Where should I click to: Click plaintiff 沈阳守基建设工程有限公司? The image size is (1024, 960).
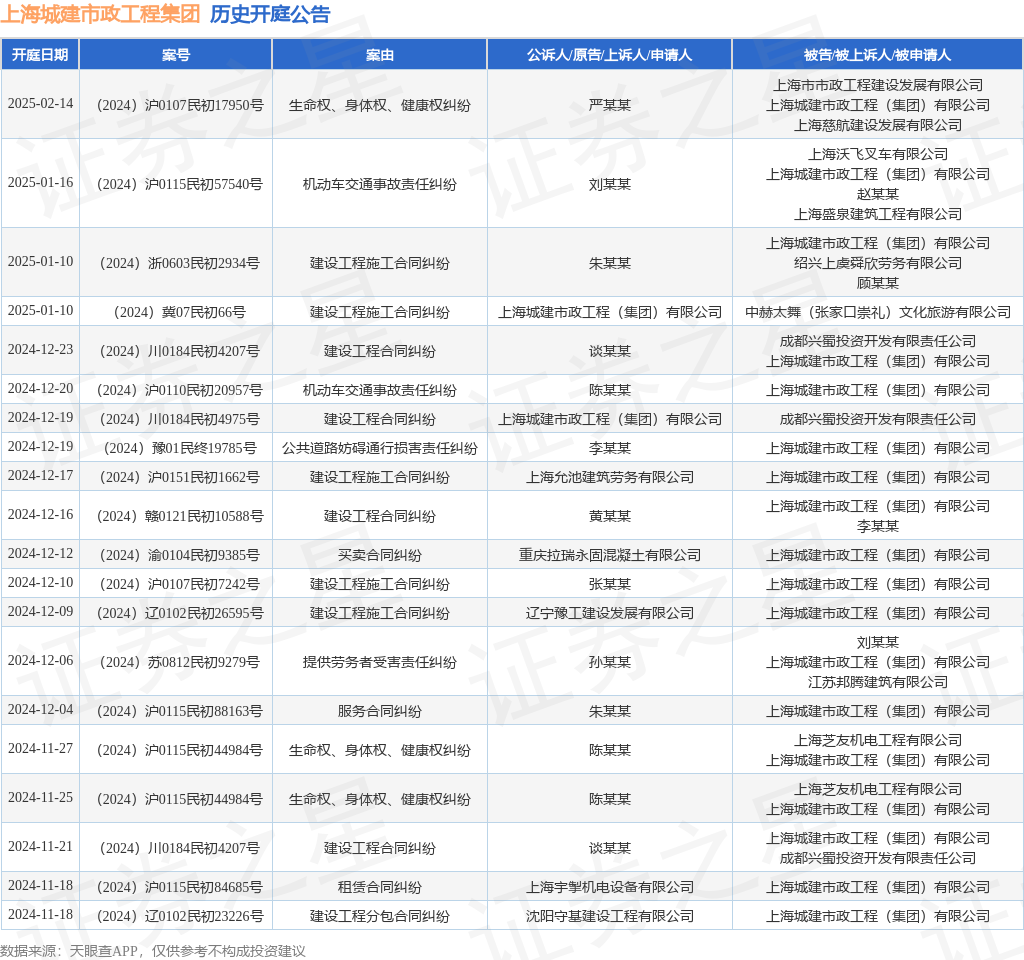pos(610,916)
